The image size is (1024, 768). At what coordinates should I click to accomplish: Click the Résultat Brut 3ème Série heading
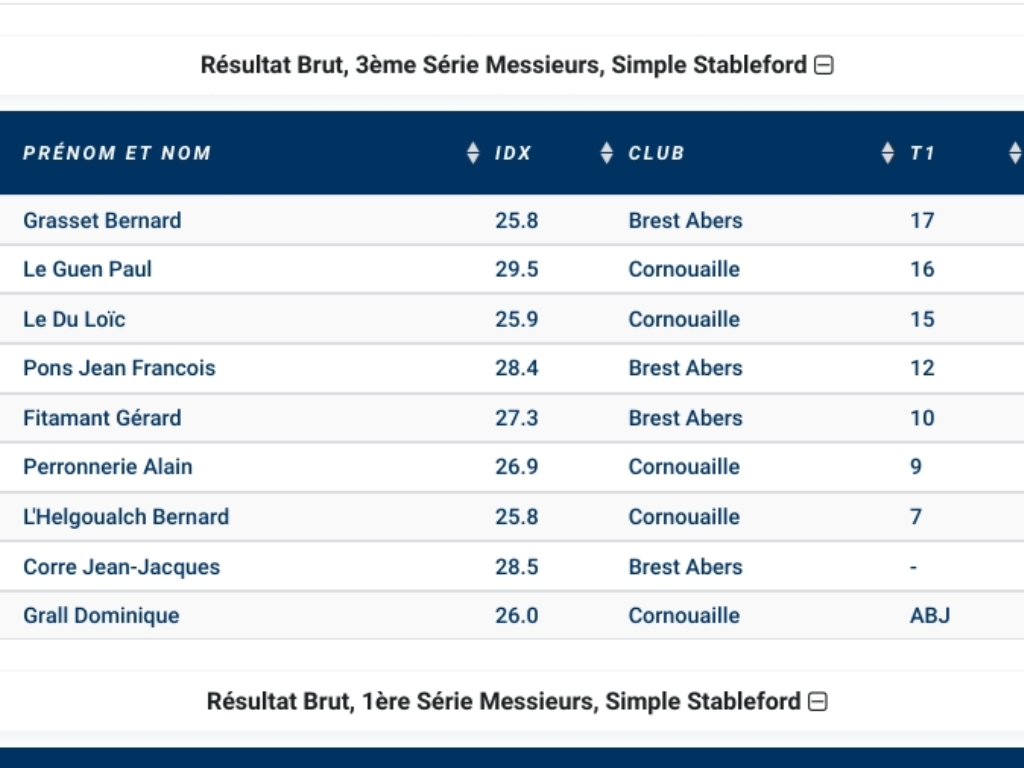(503, 66)
